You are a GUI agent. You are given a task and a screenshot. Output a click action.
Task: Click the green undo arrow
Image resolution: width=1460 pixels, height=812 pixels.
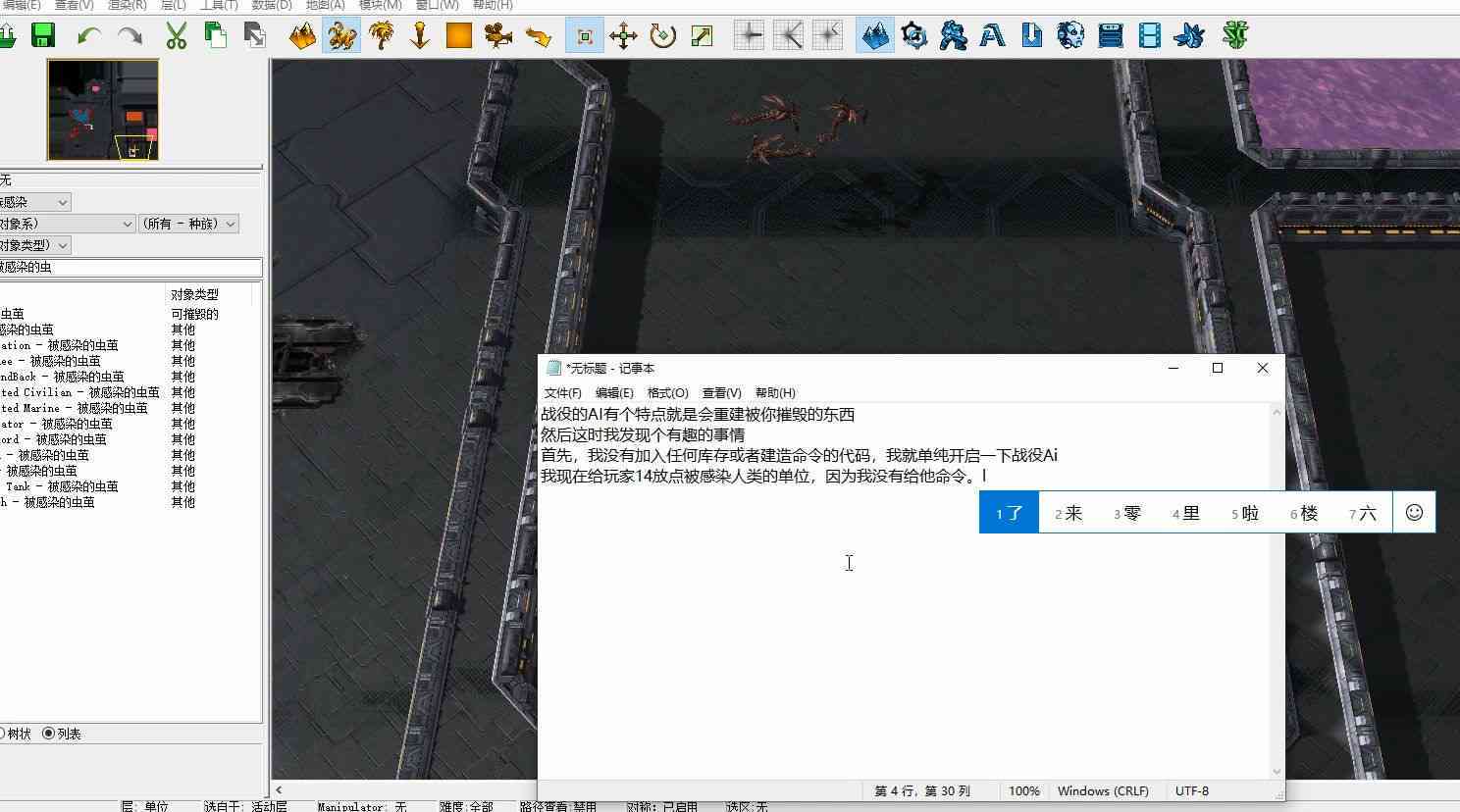[x=89, y=36]
